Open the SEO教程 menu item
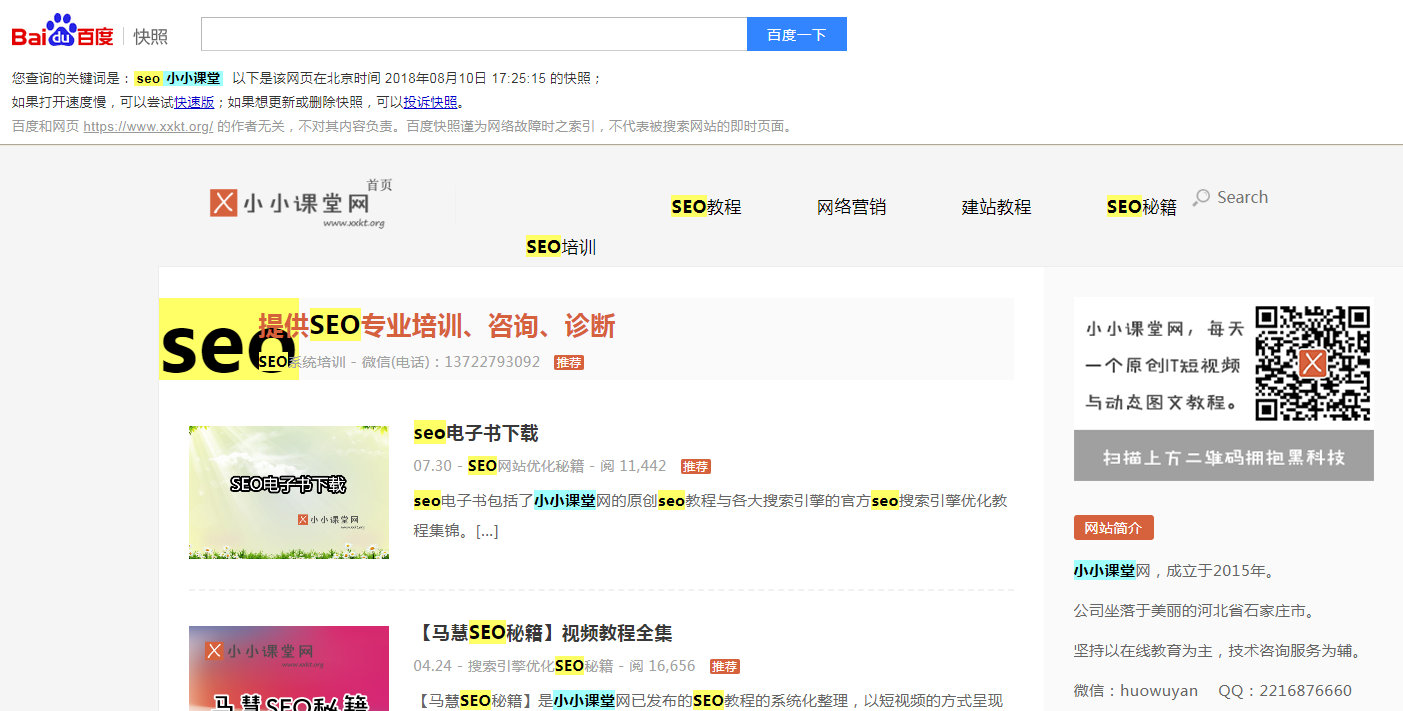 click(706, 207)
